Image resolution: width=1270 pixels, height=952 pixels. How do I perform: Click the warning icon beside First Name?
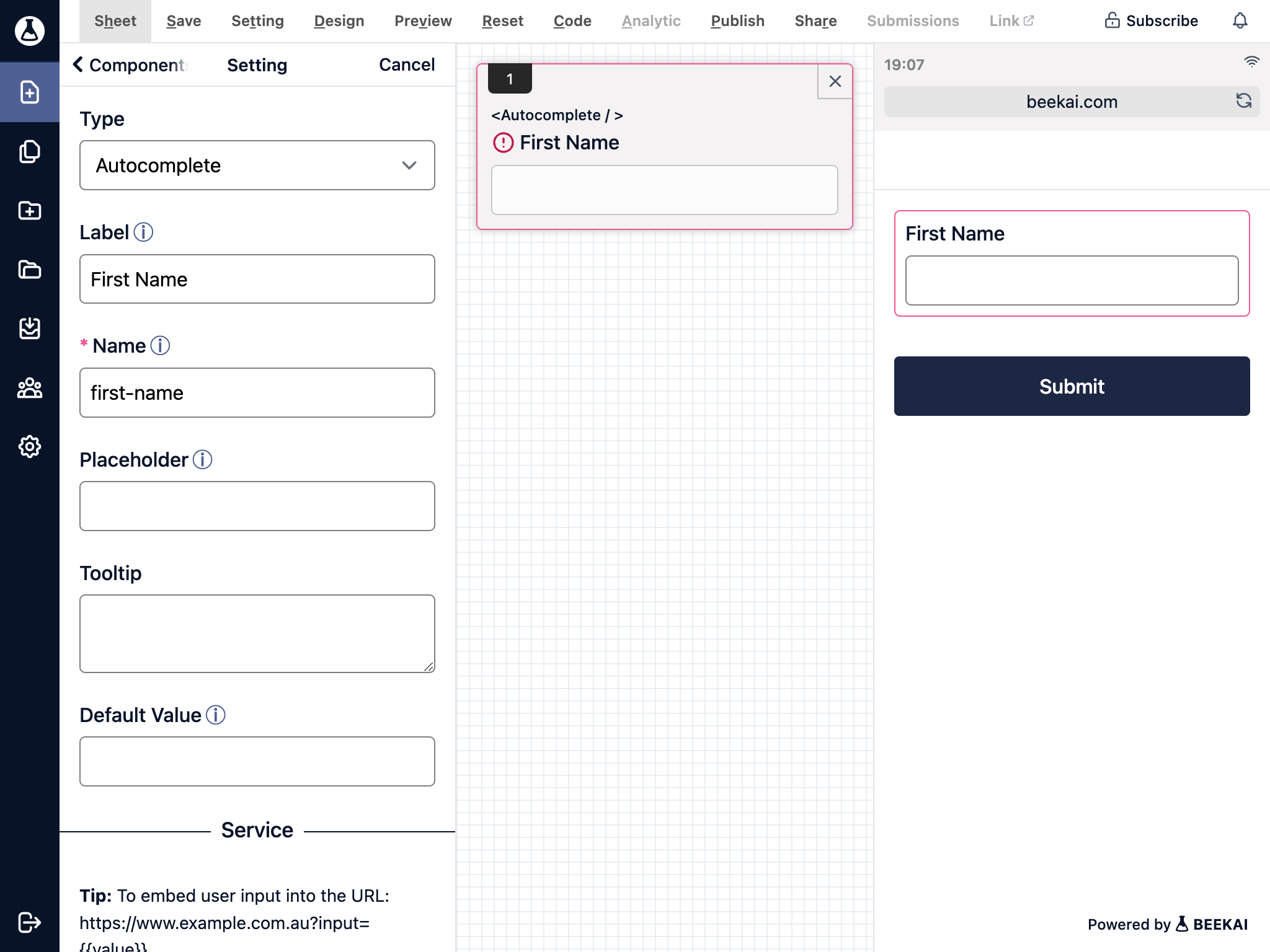coord(503,143)
